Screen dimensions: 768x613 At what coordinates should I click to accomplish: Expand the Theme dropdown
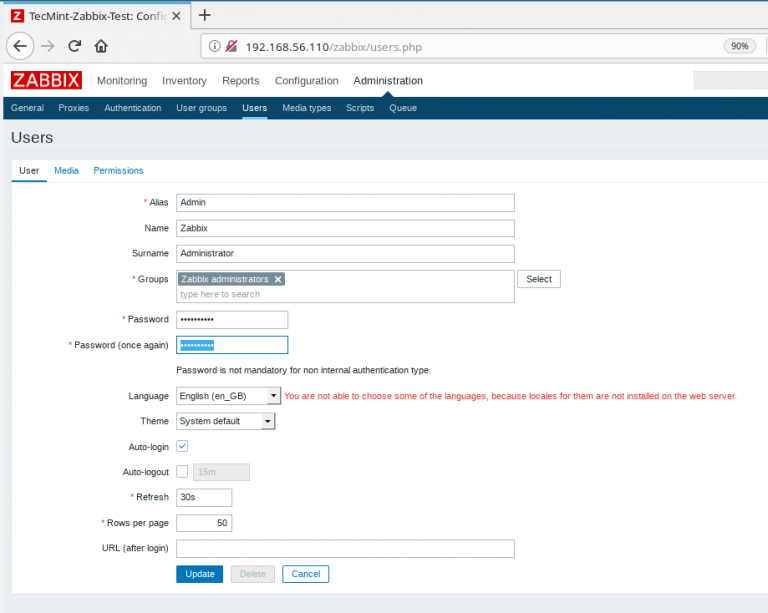(225, 421)
